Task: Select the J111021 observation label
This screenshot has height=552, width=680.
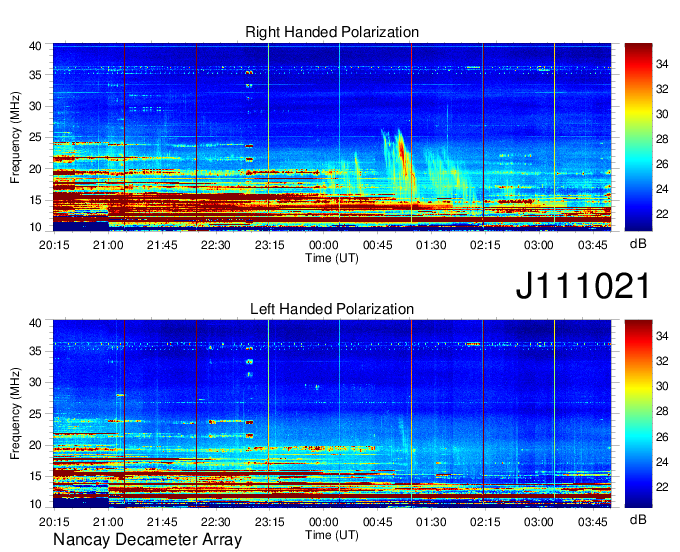Action: pos(584,286)
